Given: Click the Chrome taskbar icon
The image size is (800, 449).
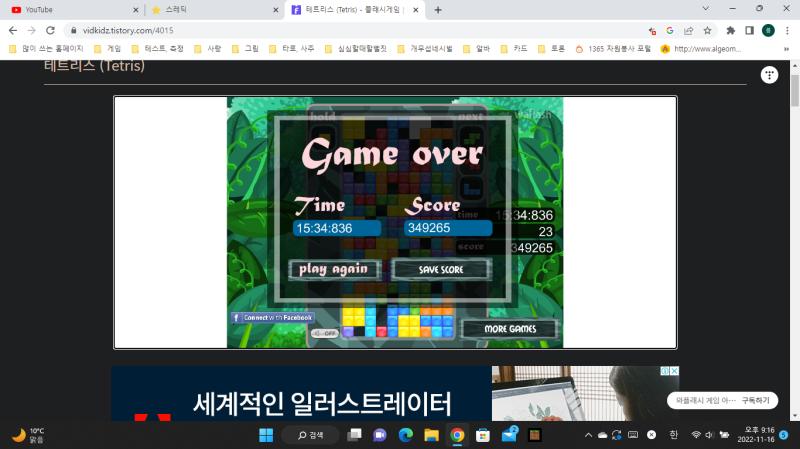Looking at the screenshot, I should coord(457,435).
